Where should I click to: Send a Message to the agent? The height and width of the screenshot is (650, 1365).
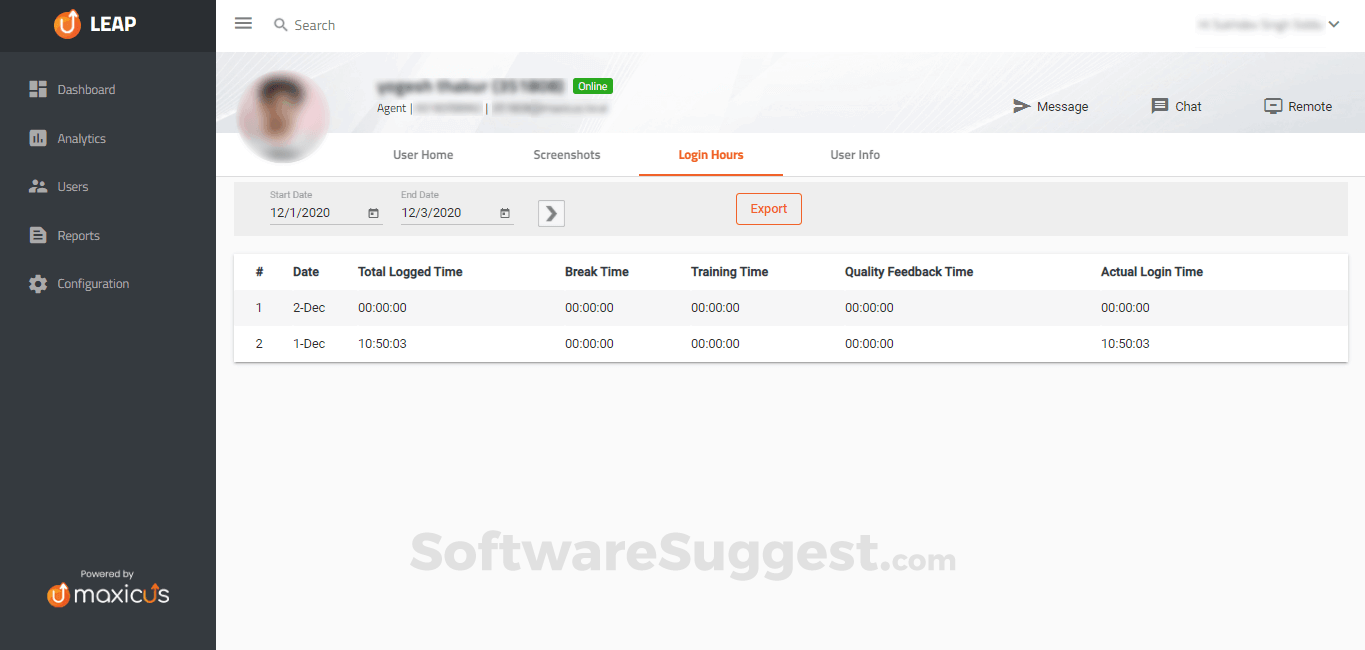[1051, 106]
